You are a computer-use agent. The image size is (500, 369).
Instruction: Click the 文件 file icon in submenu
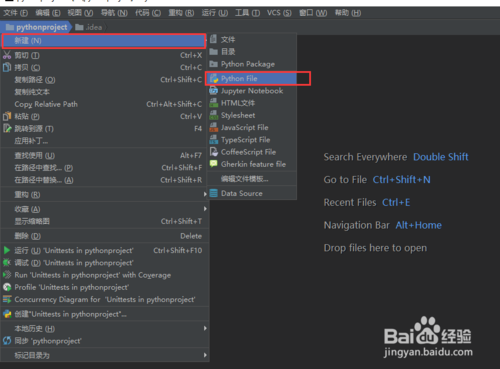(213, 39)
